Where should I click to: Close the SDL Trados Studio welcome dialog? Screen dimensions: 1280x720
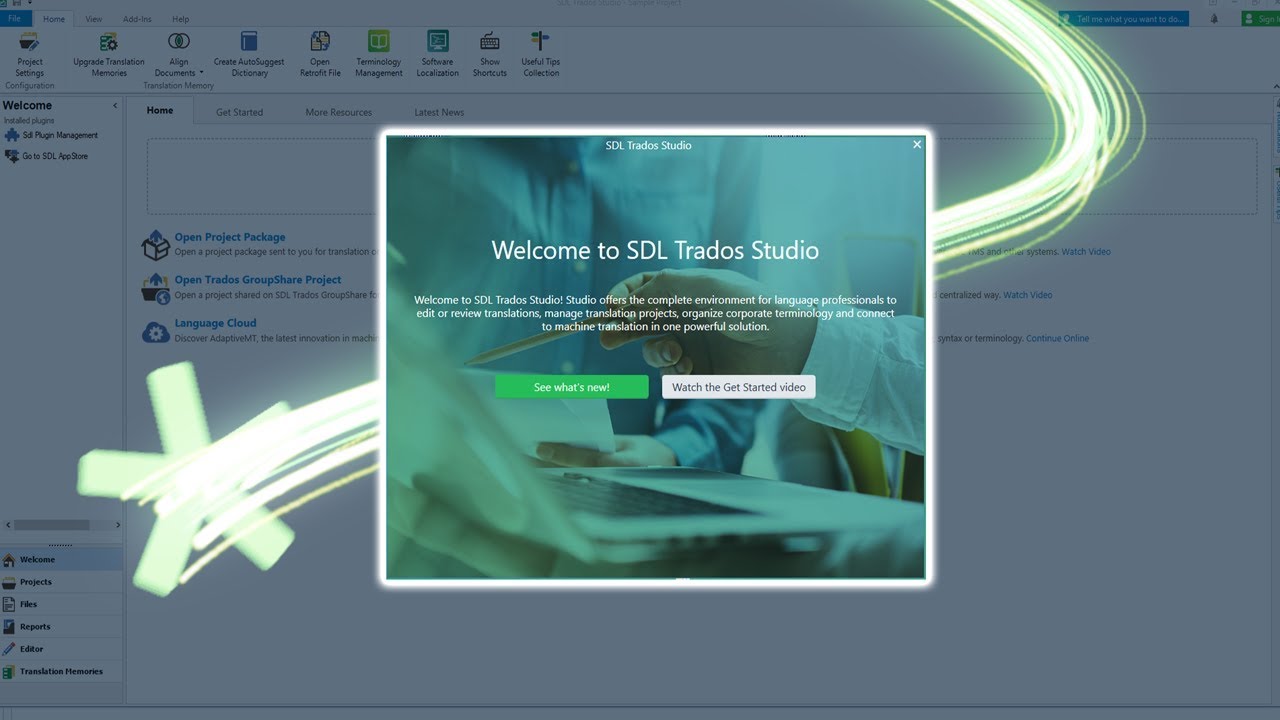click(x=917, y=145)
